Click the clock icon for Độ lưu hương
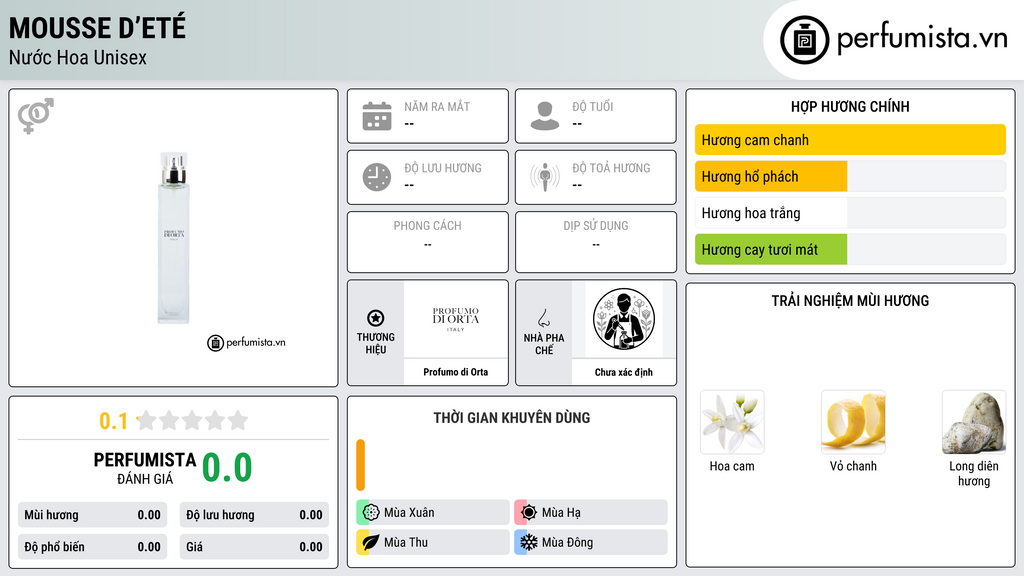Screen dimensions: 1024x576 (x=377, y=177)
